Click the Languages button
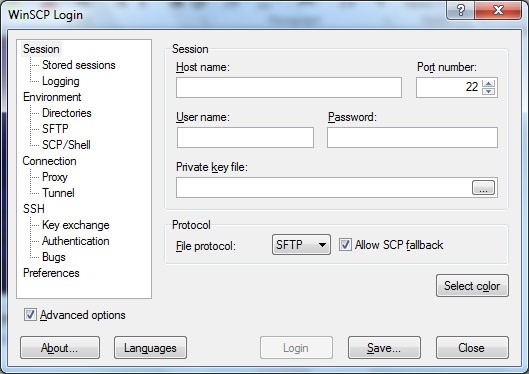Image resolution: width=529 pixels, height=374 pixels. 150,347
